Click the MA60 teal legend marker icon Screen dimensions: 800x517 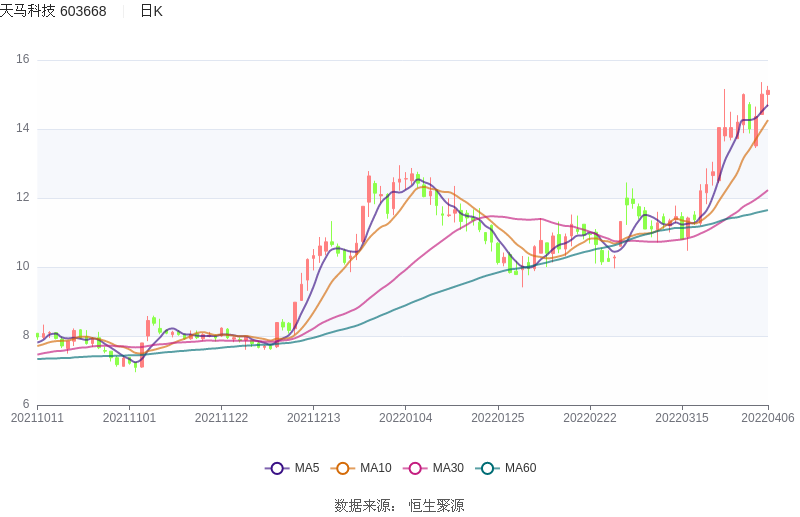[x=487, y=468]
